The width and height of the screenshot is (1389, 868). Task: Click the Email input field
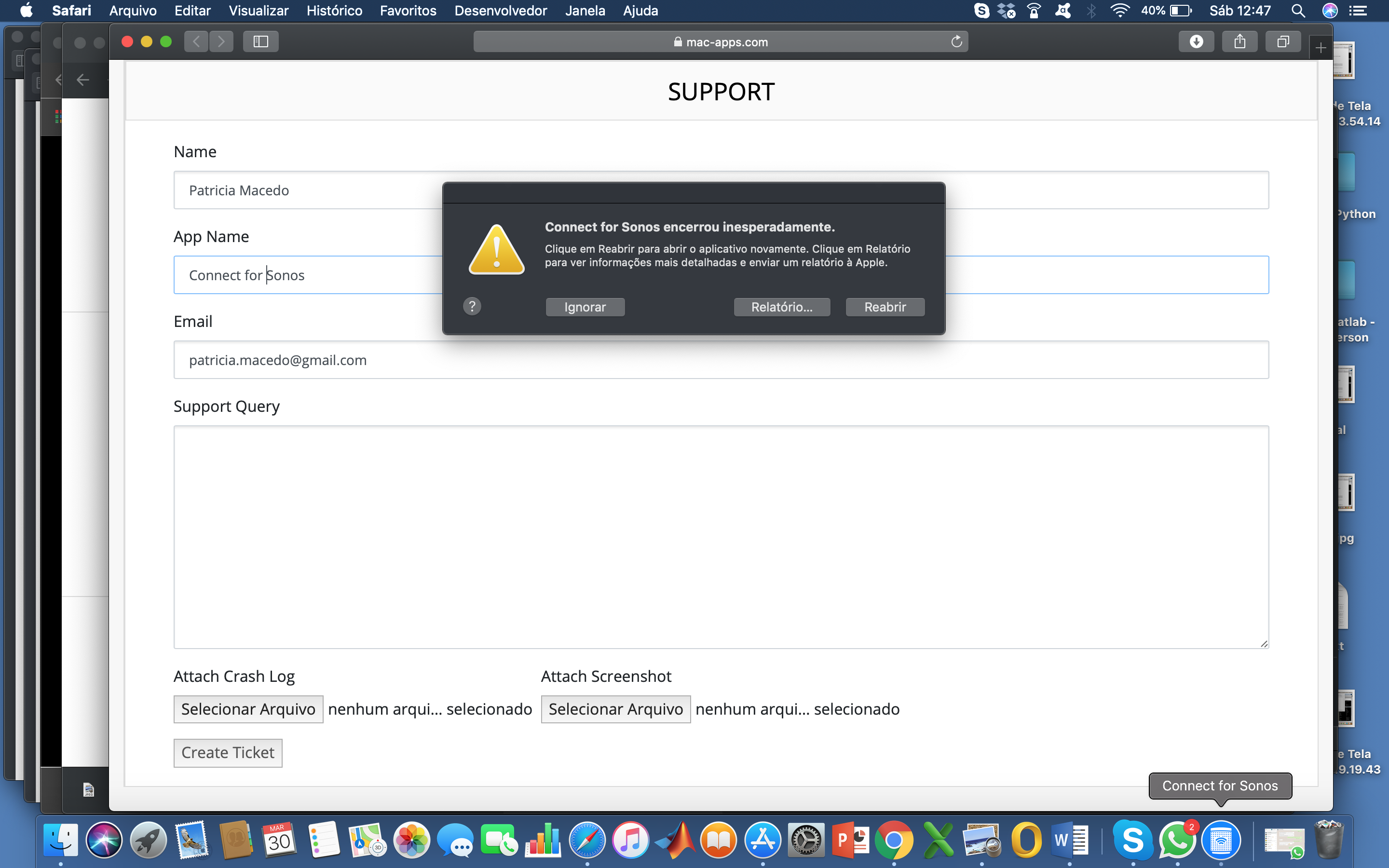point(721,360)
